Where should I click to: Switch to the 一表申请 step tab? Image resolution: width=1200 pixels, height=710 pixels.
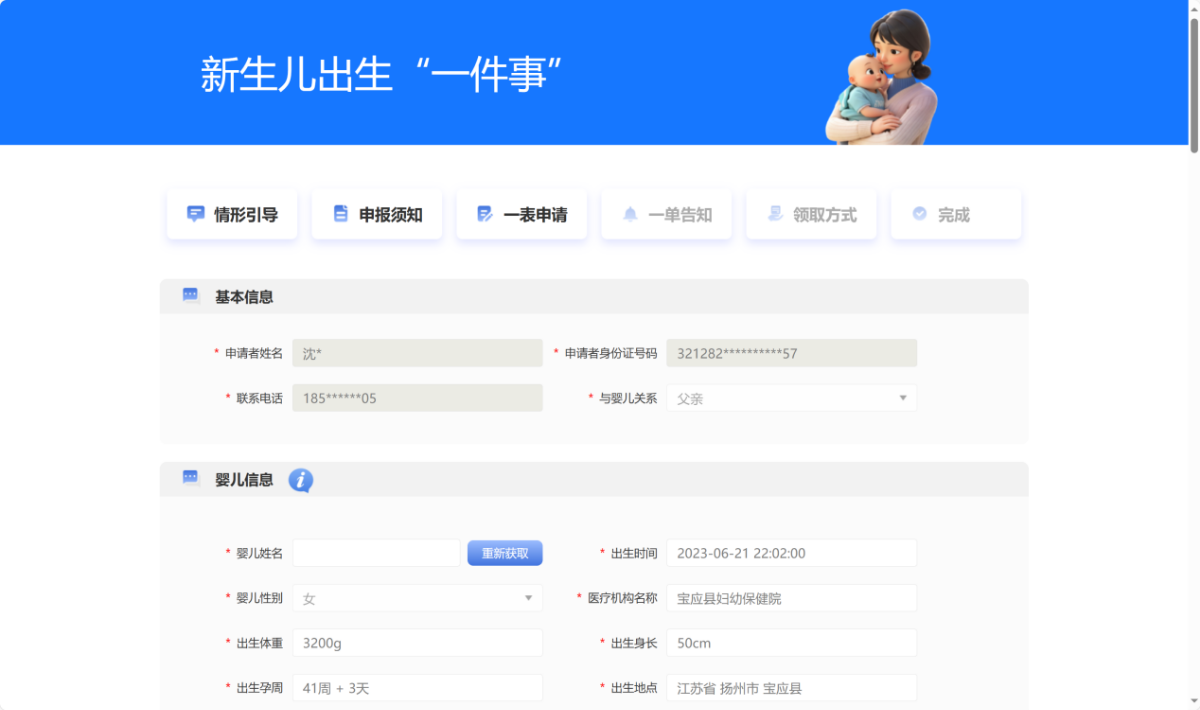(522, 214)
